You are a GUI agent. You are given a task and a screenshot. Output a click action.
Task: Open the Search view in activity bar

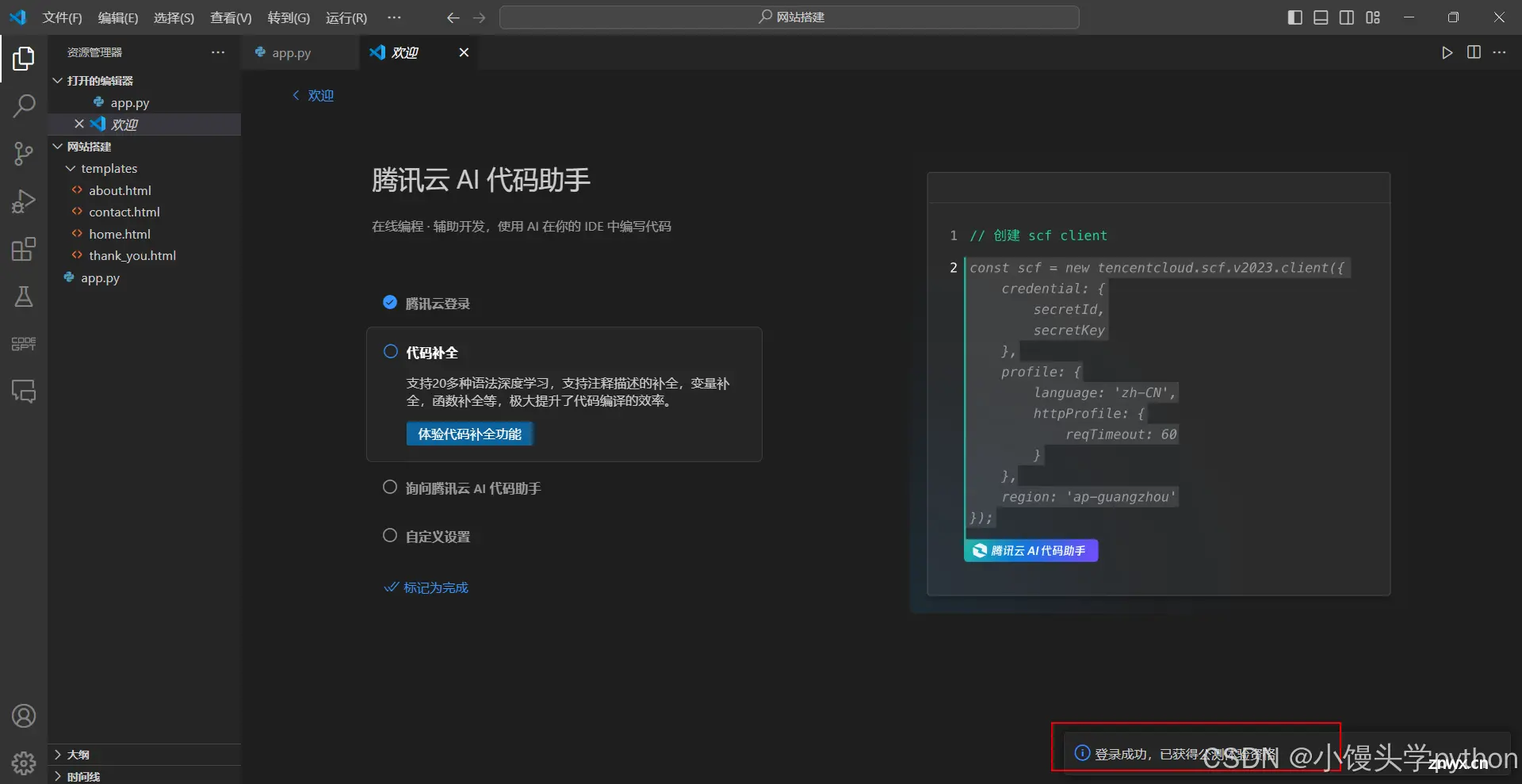click(24, 105)
